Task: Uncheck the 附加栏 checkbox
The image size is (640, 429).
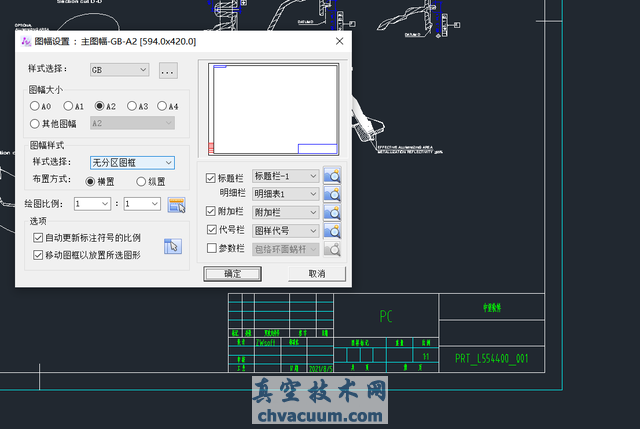Action: pyautogui.click(x=211, y=211)
